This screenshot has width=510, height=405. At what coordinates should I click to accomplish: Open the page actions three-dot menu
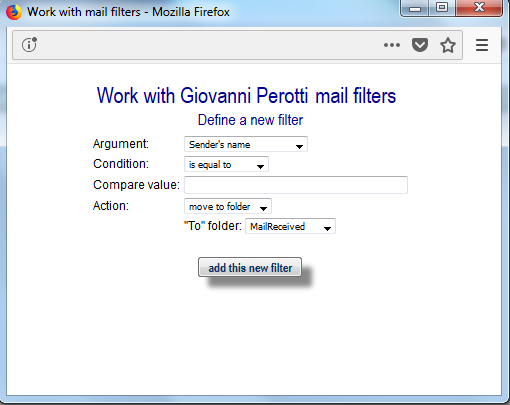tap(392, 45)
